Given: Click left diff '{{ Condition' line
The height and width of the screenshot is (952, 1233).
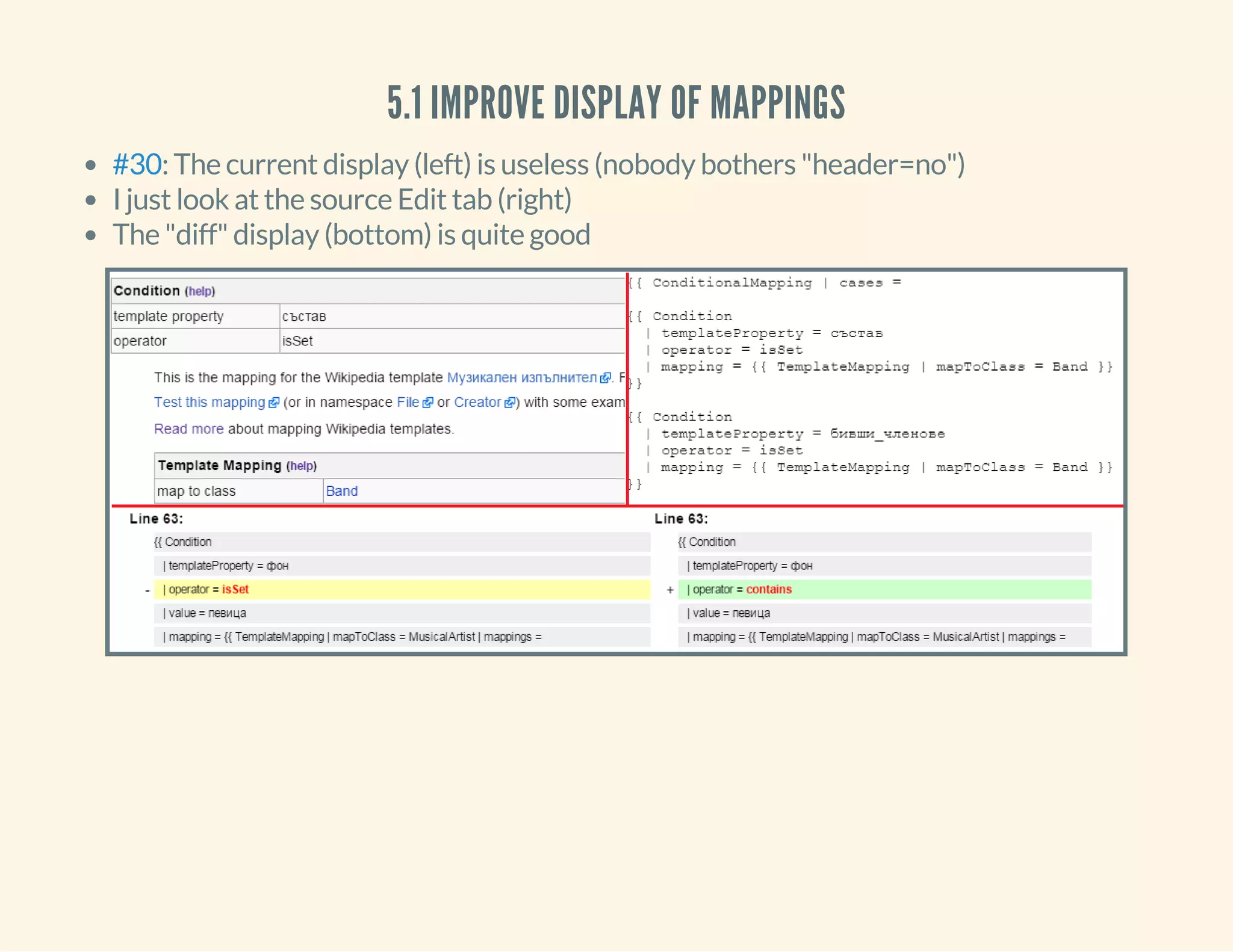Looking at the screenshot, I should (x=402, y=542).
